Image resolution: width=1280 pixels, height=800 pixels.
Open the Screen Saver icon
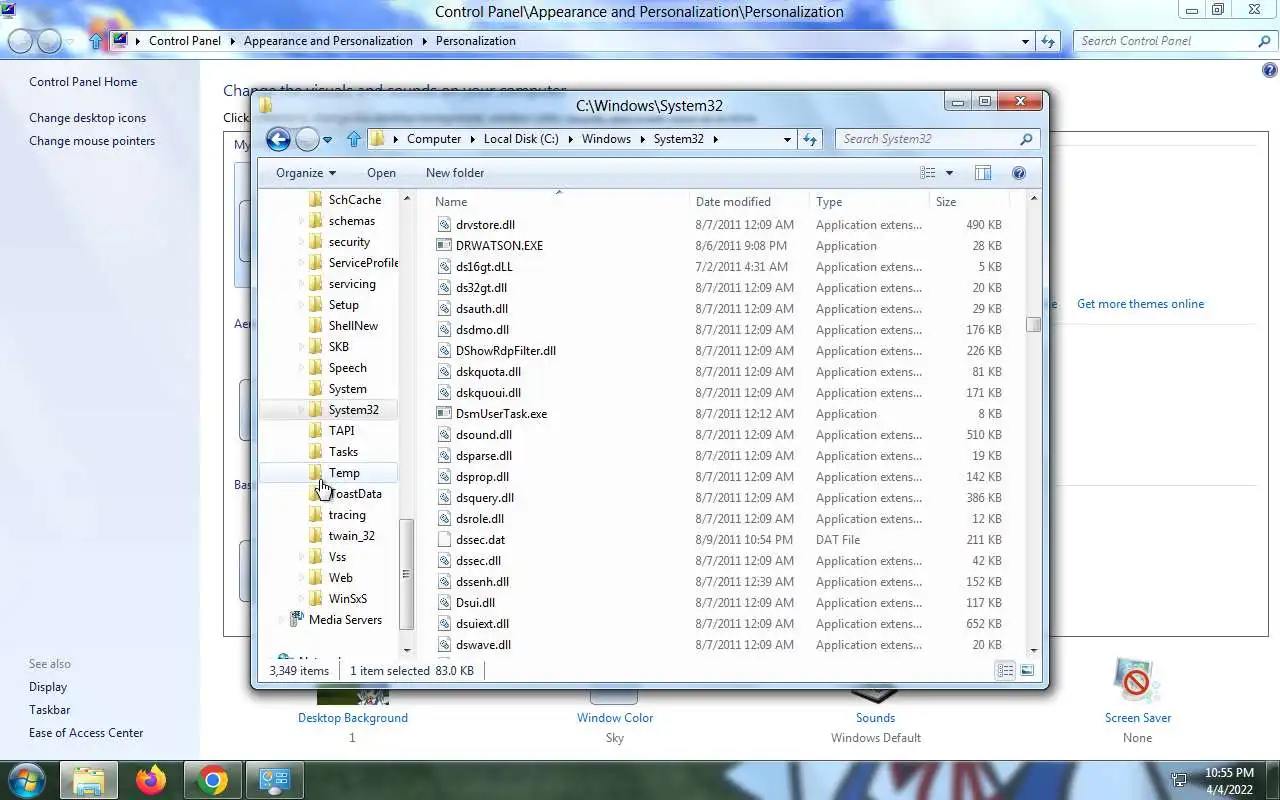coord(1137,681)
